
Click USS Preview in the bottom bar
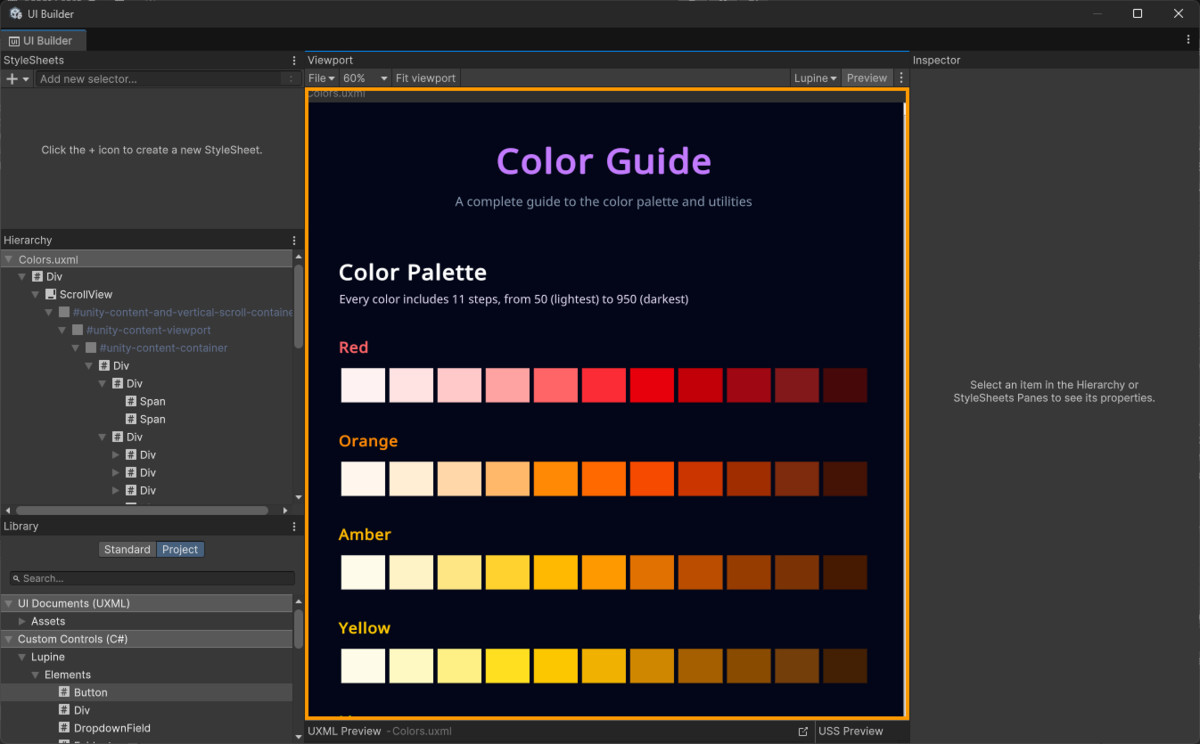[851, 731]
